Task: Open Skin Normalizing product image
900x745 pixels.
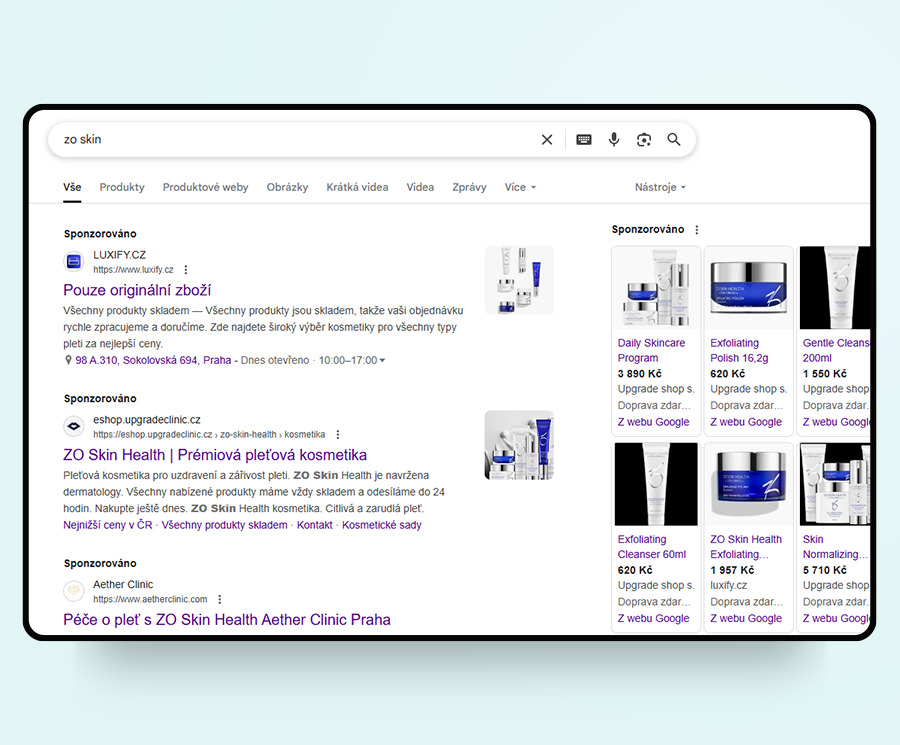Action: pyautogui.click(x=835, y=484)
